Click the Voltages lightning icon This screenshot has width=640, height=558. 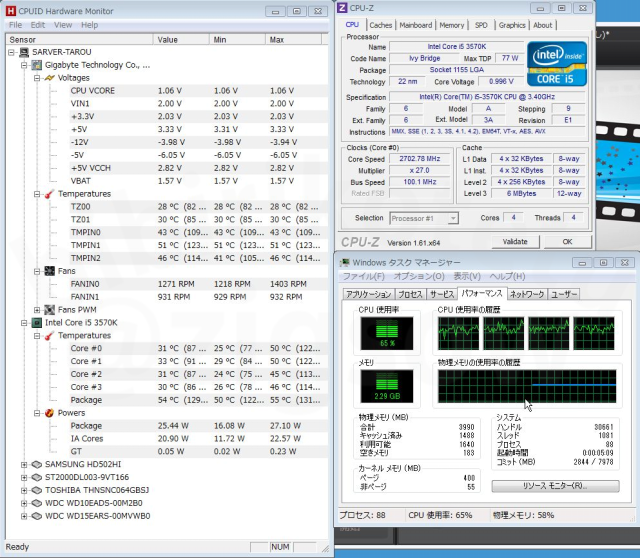(x=50, y=77)
